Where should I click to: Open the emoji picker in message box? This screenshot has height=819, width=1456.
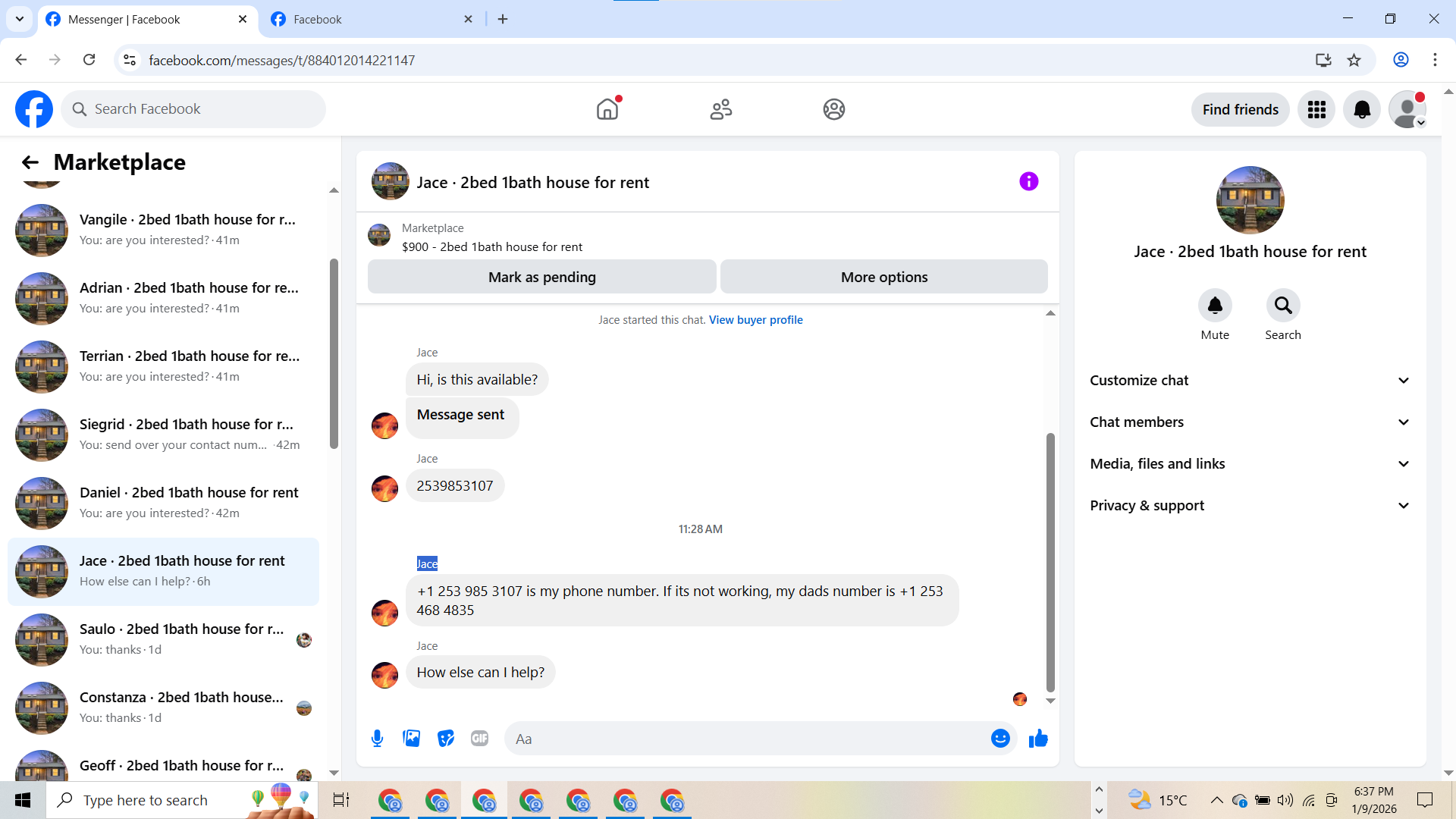tap(1000, 739)
